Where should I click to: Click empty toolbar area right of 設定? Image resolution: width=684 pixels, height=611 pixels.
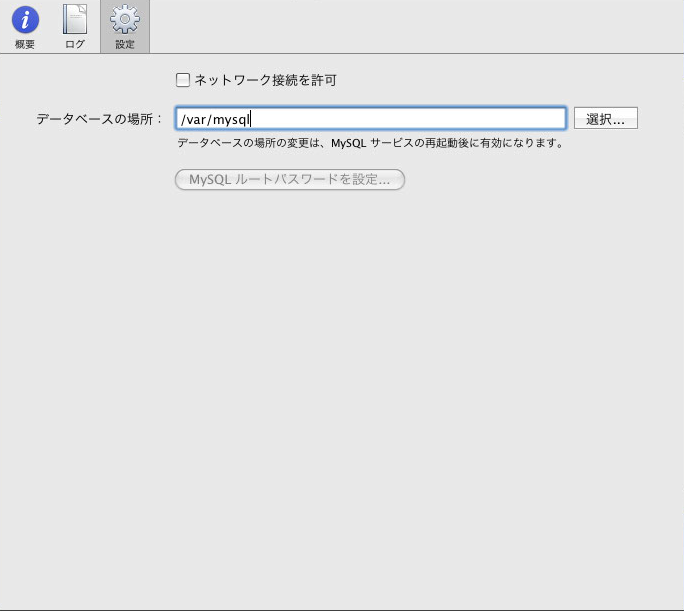click(400, 27)
